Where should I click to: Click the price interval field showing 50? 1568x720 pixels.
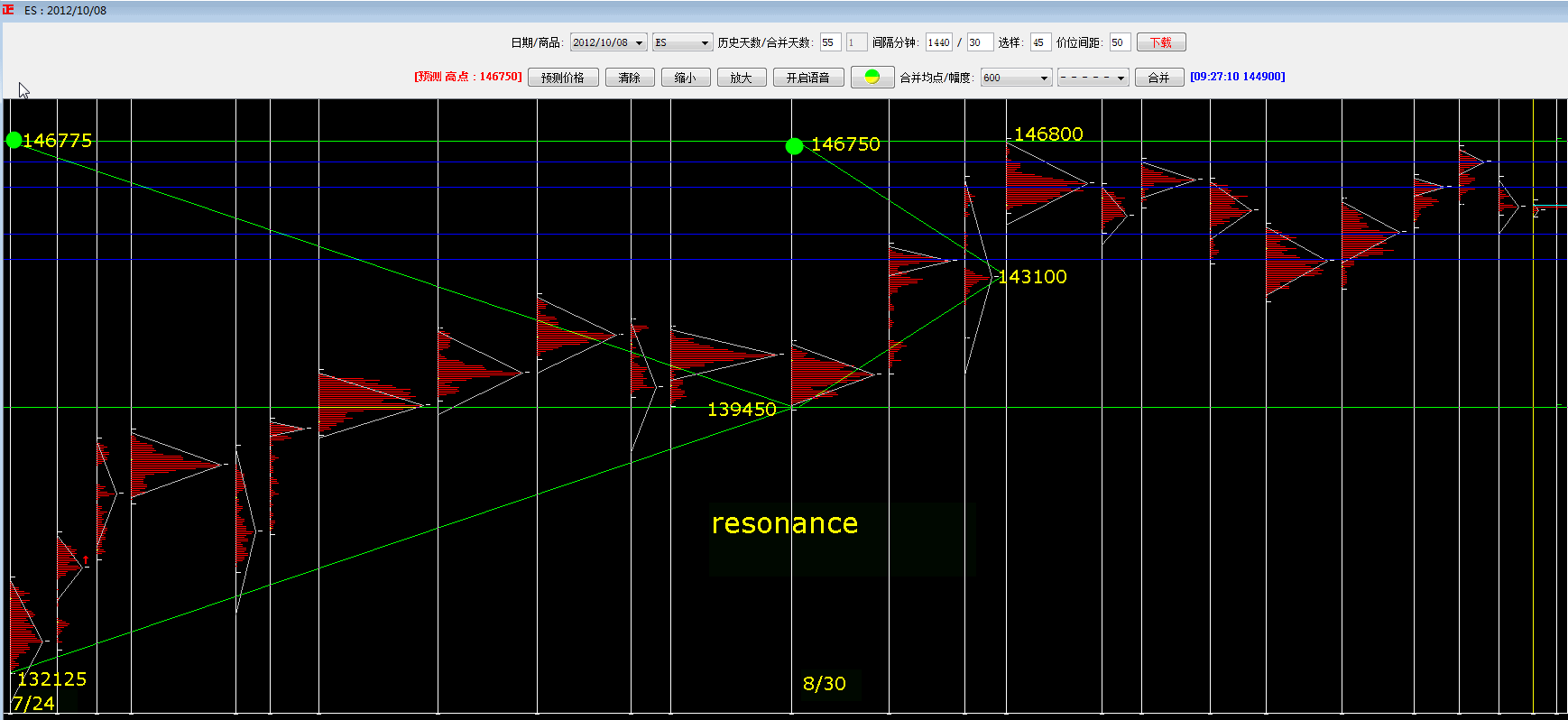click(x=1120, y=42)
